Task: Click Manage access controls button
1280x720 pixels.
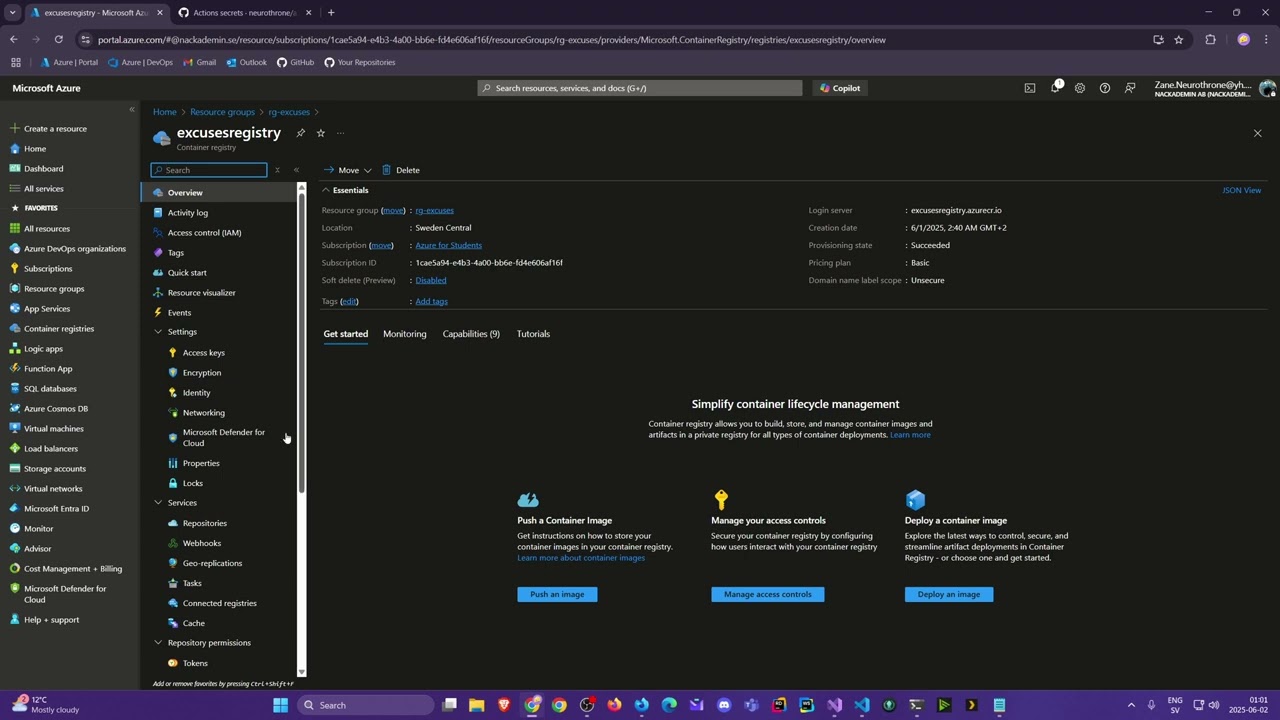Action: [x=768, y=594]
